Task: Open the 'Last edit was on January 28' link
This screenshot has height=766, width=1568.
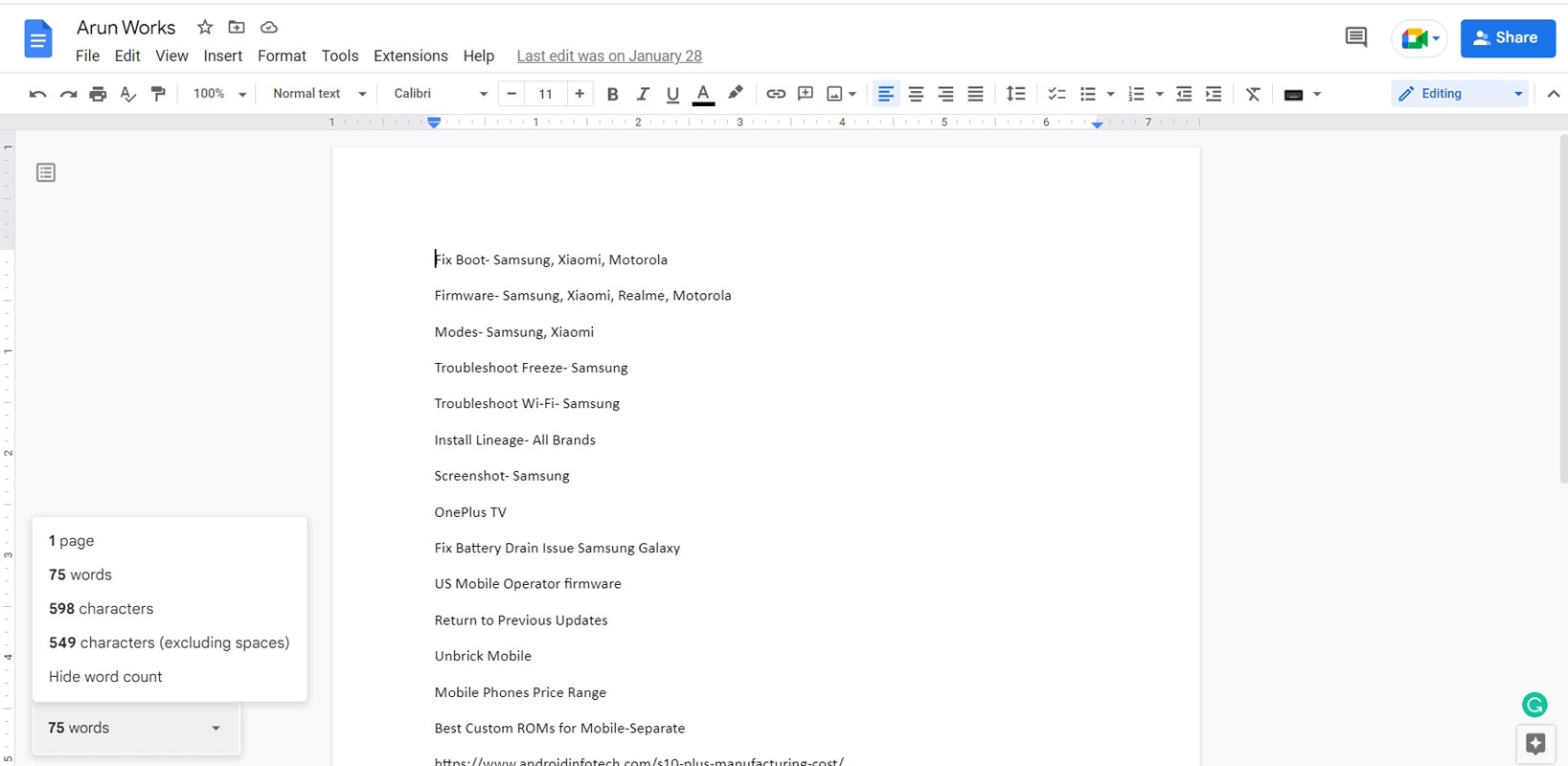Action: 609,56
